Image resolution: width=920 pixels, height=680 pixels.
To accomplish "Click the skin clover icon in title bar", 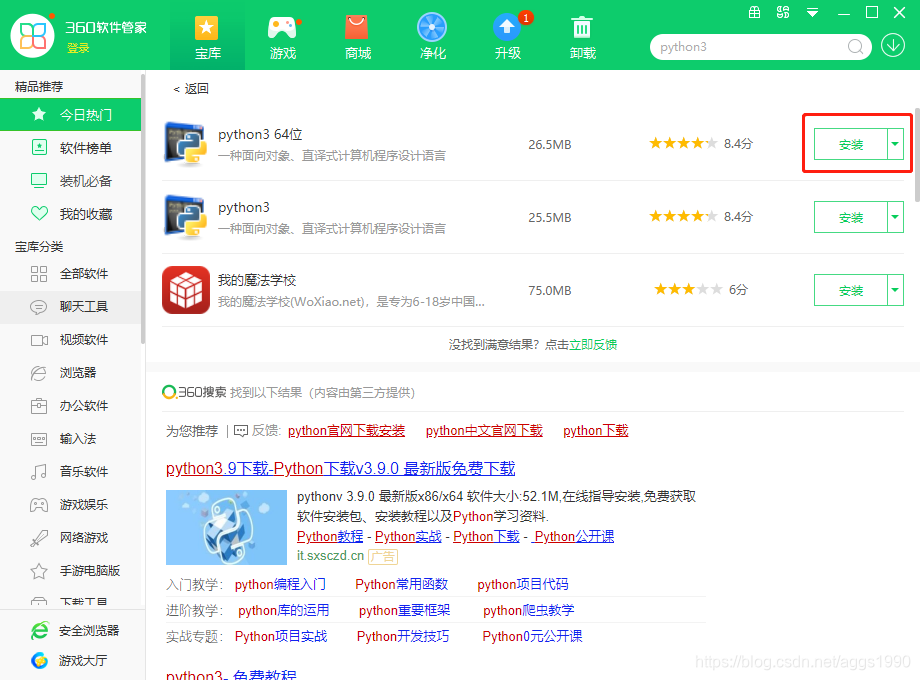I will pyautogui.click(x=783, y=12).
